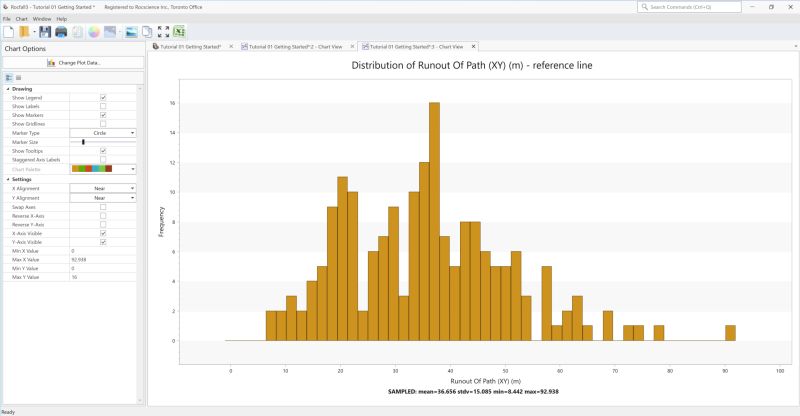Uncheck the Show Legend checkbox

coord(103,97)
